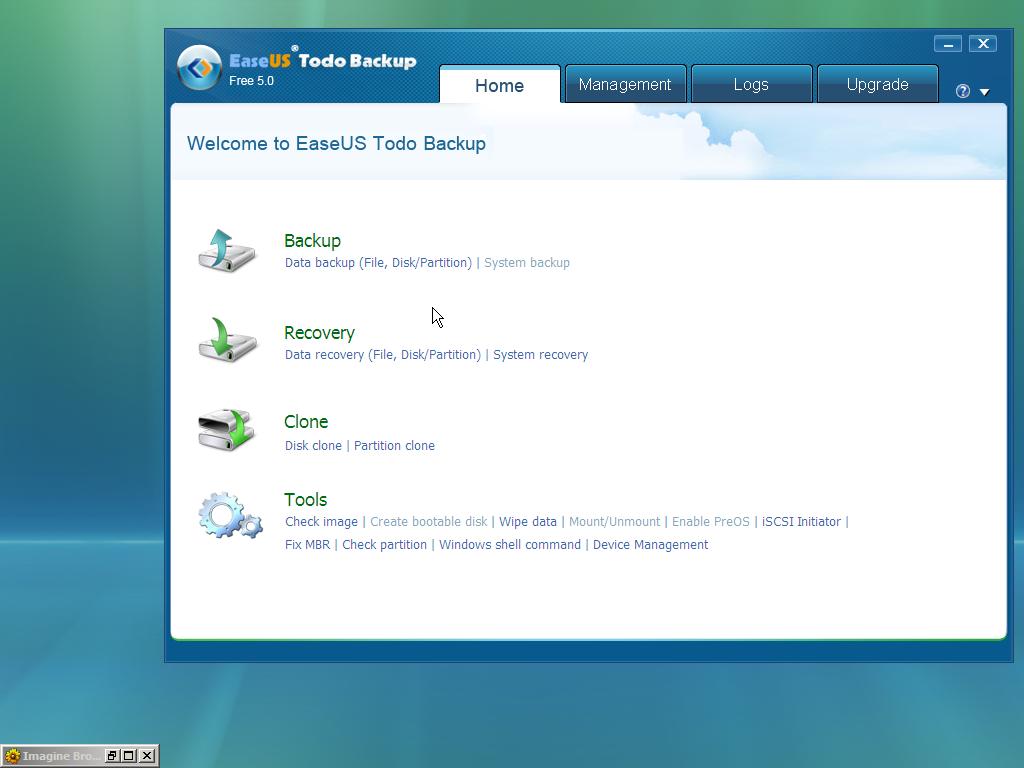Click the Recovery drive icon

(227, 340)
